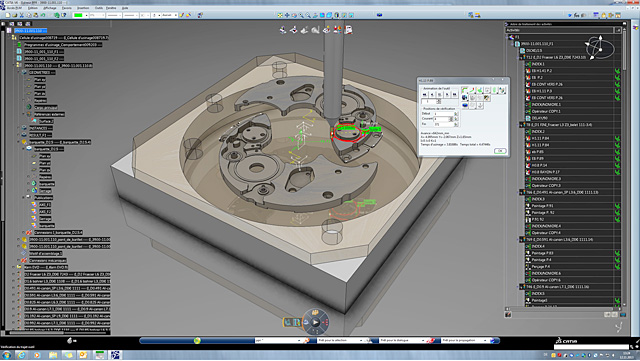This screenshot has width=640, height=361.
Task: Click the Windows Start button
Action: (7, 355)
